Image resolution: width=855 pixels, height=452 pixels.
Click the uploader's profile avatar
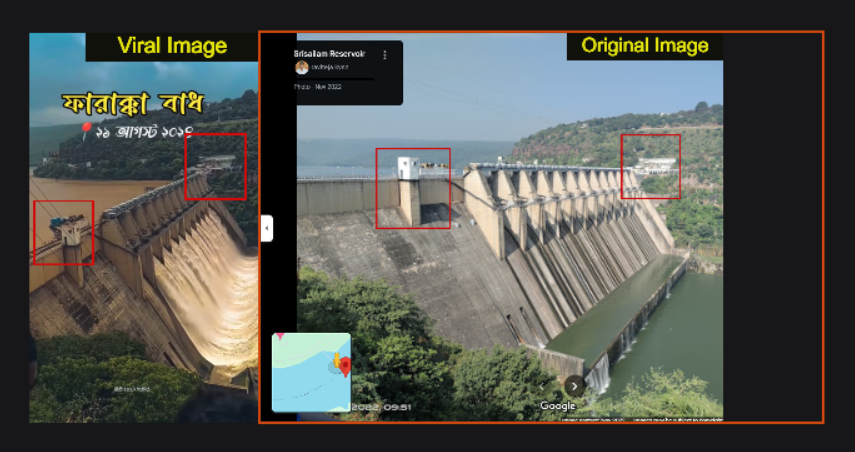tap(302, 67)
